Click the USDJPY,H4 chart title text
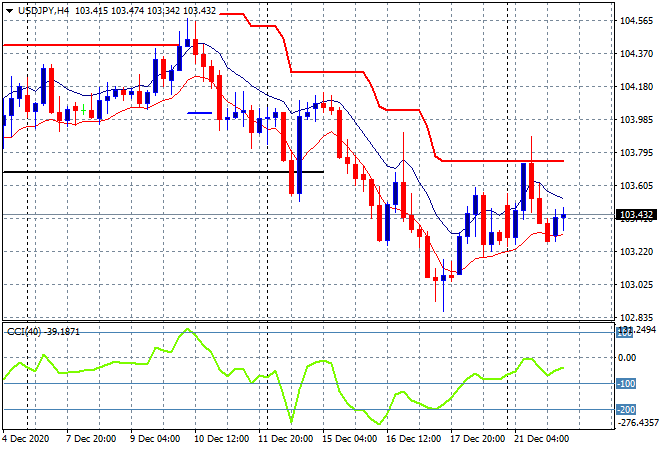 43,11
